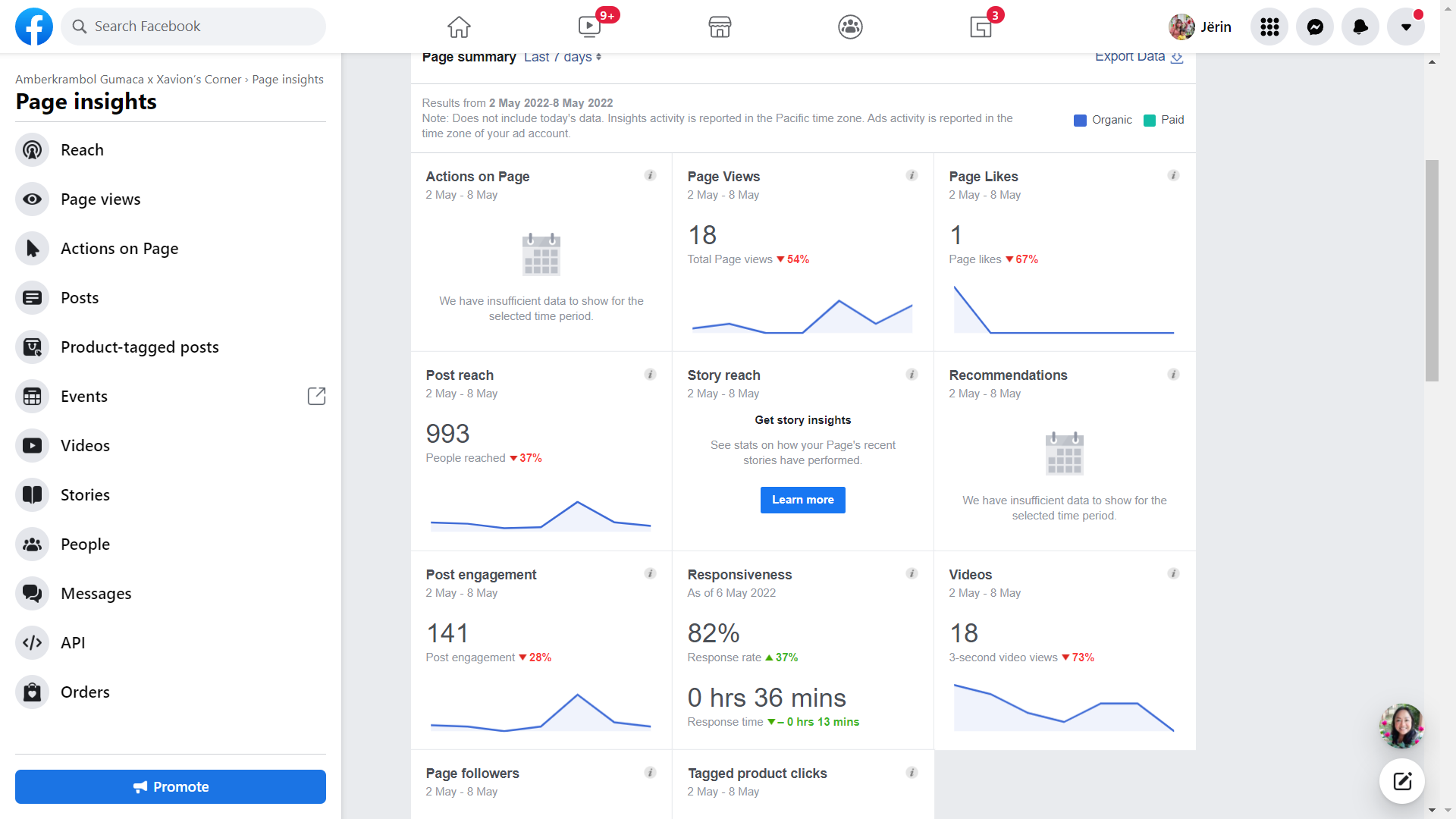The image size is (1456, 819).
Task: Open the Messenger icon
Action: pos(1315,27)
